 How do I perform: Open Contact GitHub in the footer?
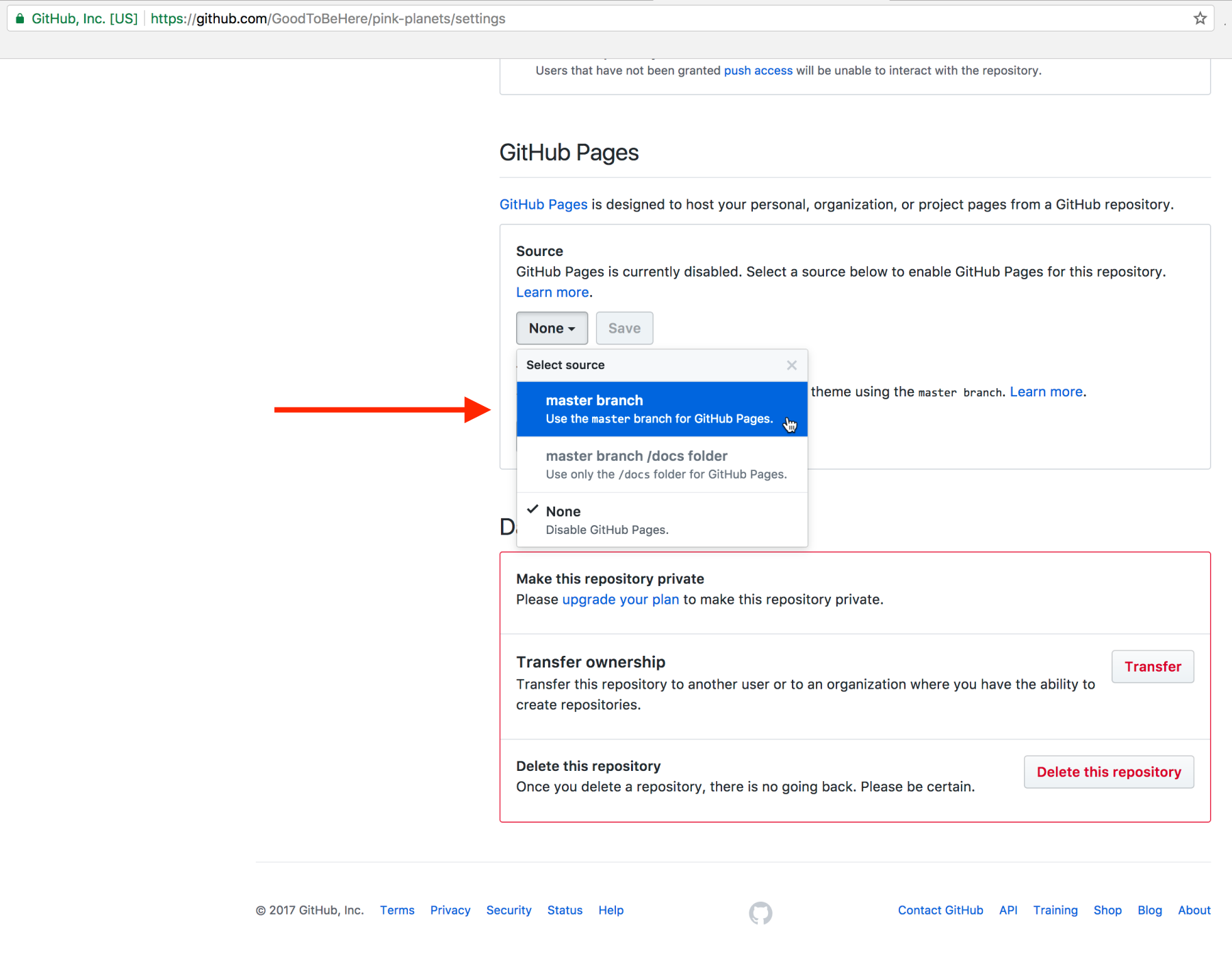[x=940, y=910]
